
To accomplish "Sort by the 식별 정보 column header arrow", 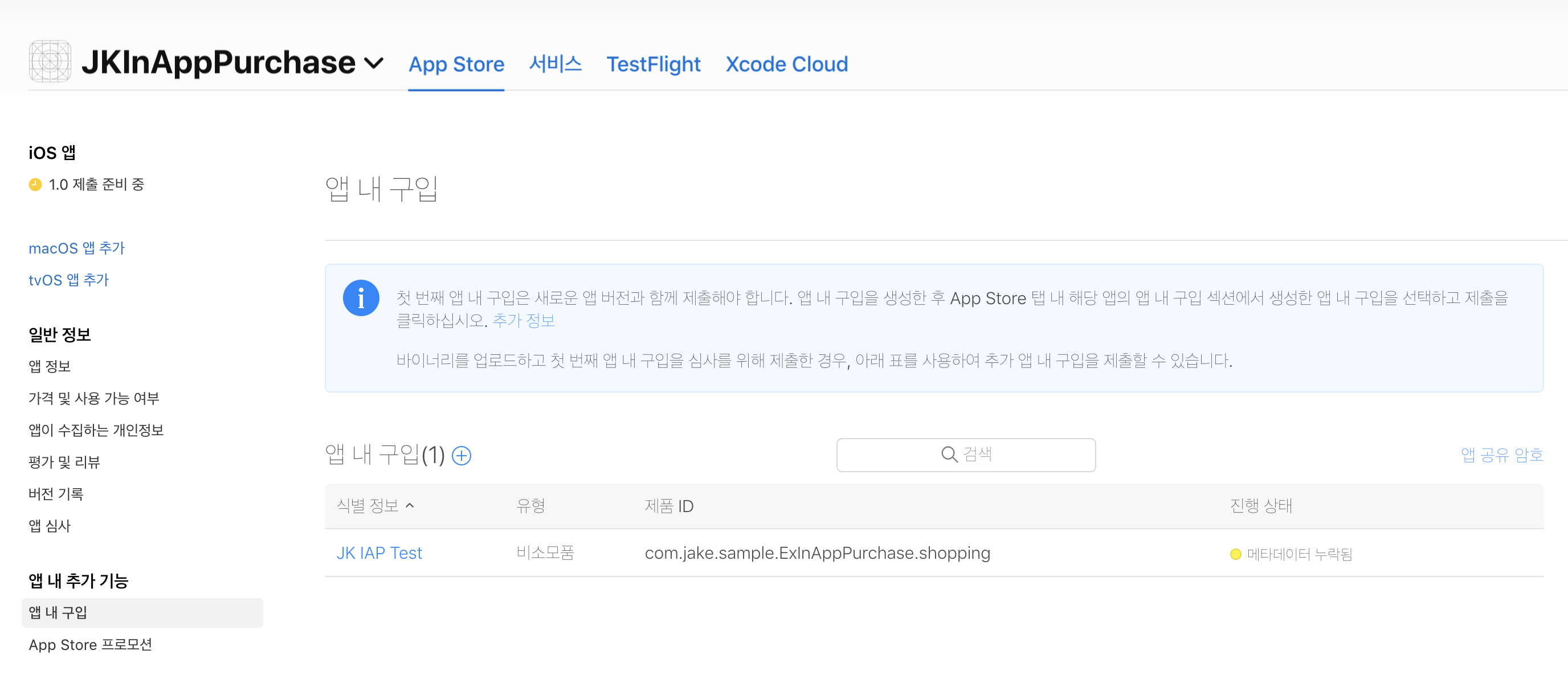I will (410, 505).
